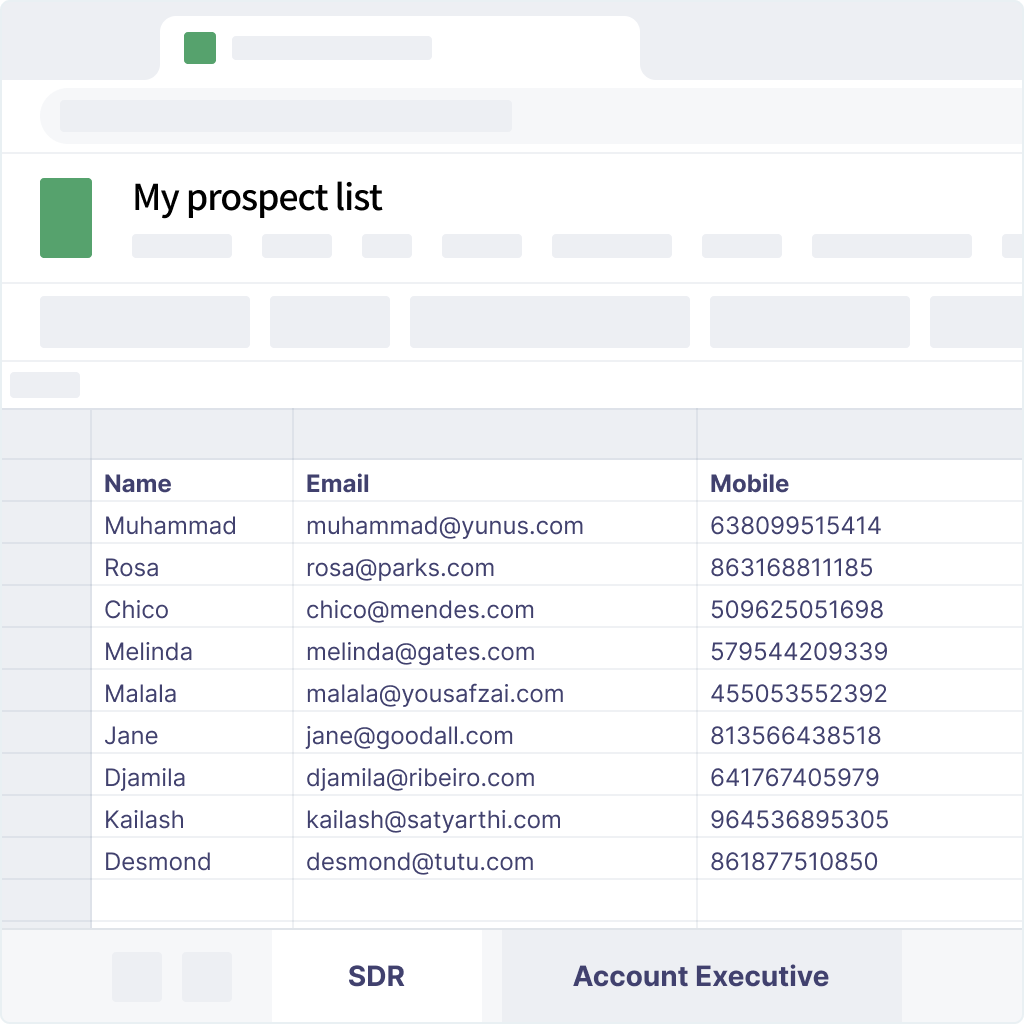Select the chico@mendes.com cell
This screenshot has height=1024, width=1024.
495,609
